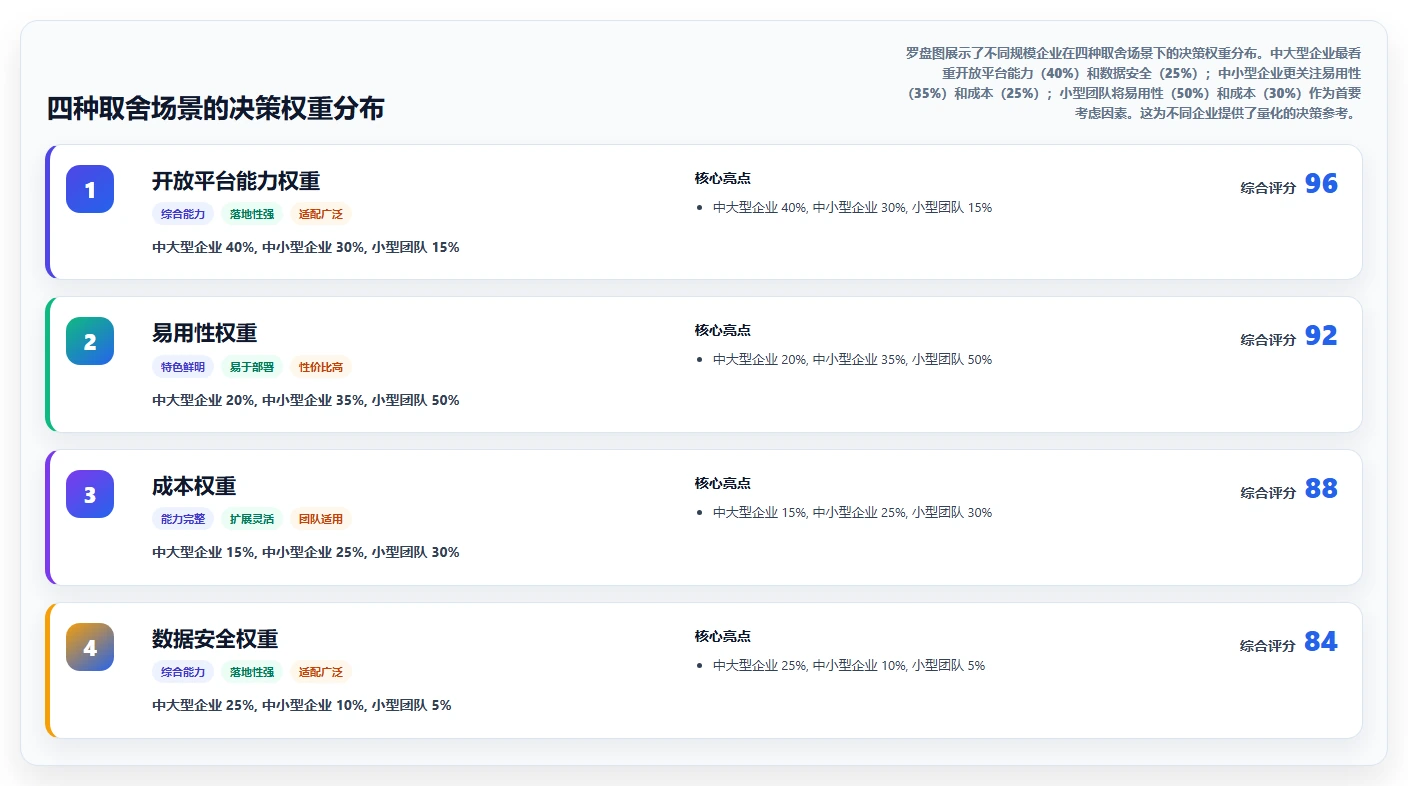Click the bold summary 中大型企业 25%, 中小型企业 10%, 小型团队 5%
This screenshot has height=786, width=1408.
coord(302,705)
